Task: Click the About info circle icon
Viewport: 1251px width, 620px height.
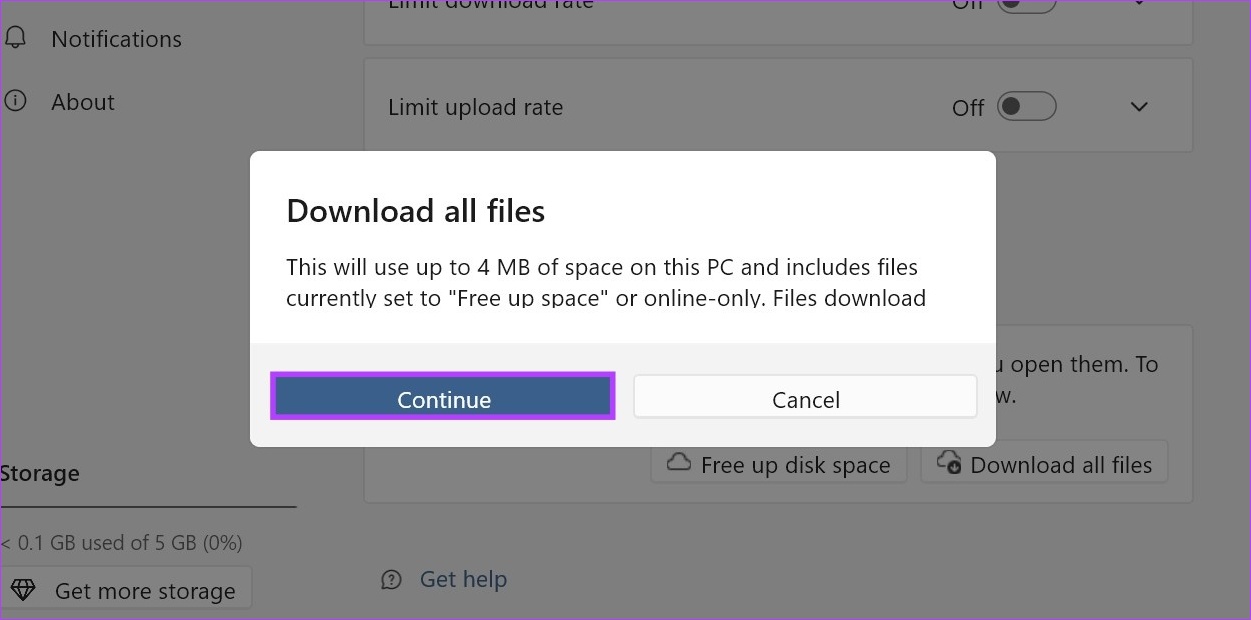Action: [x=14, y=101]
